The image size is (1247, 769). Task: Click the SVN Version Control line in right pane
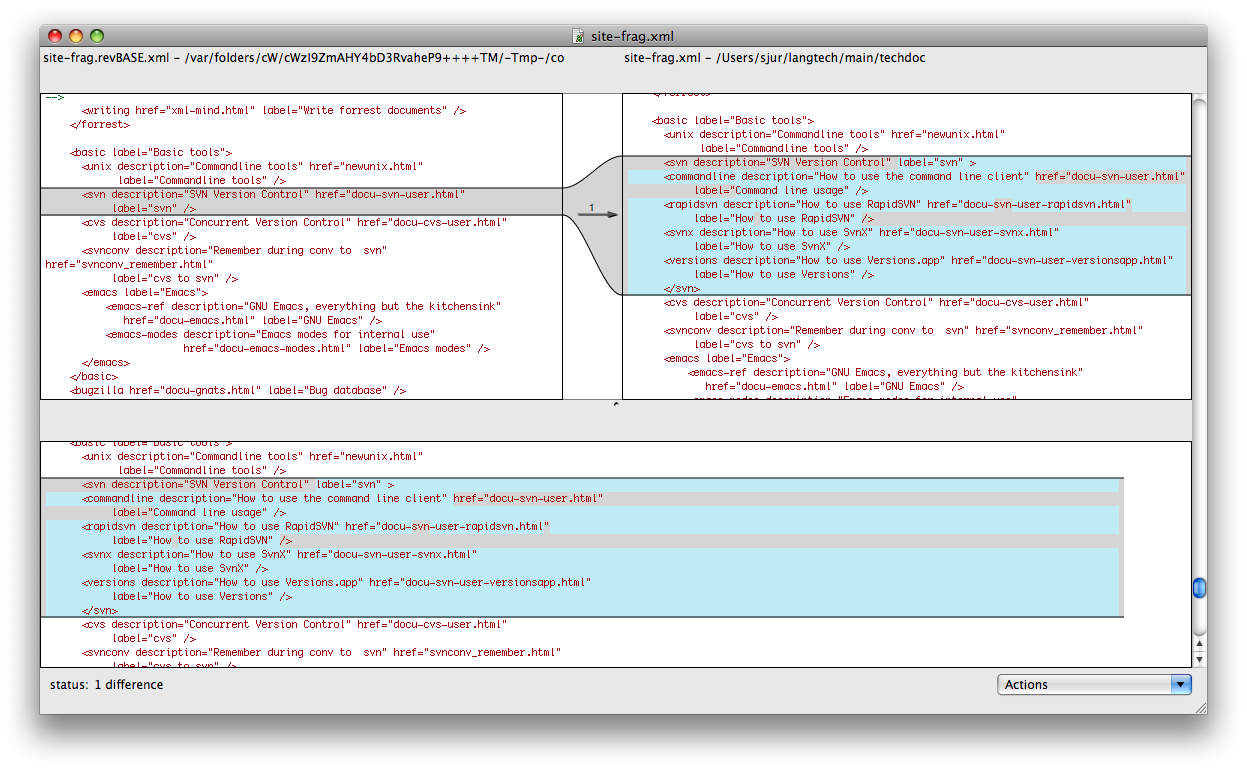click(820, 162)
